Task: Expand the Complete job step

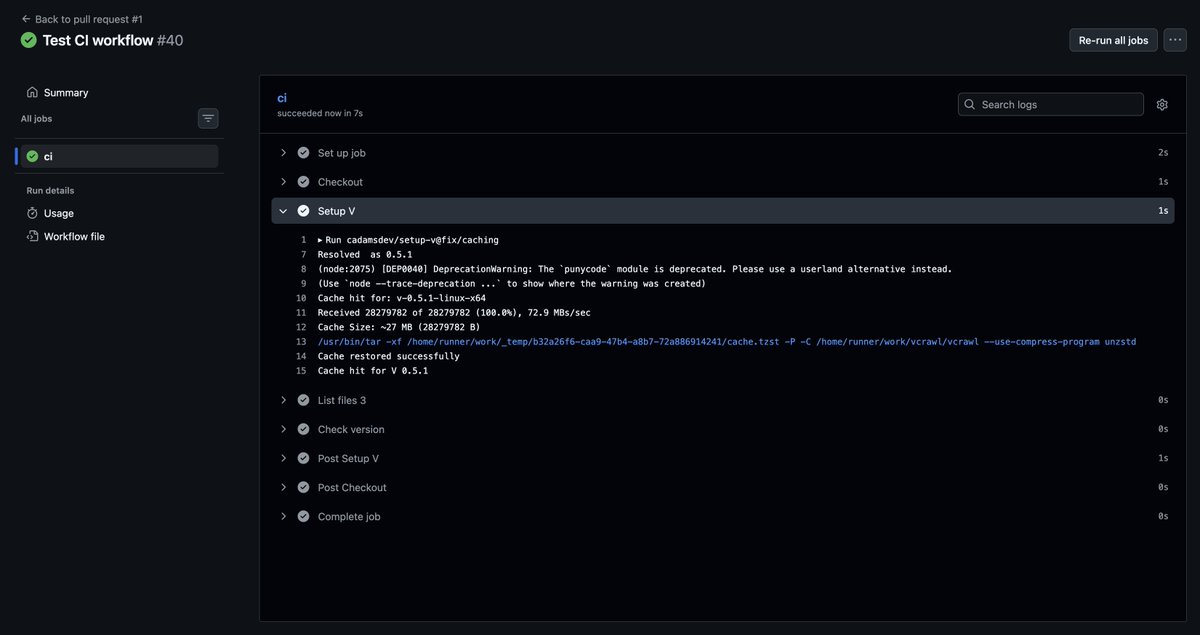Action: click(723, 516)
